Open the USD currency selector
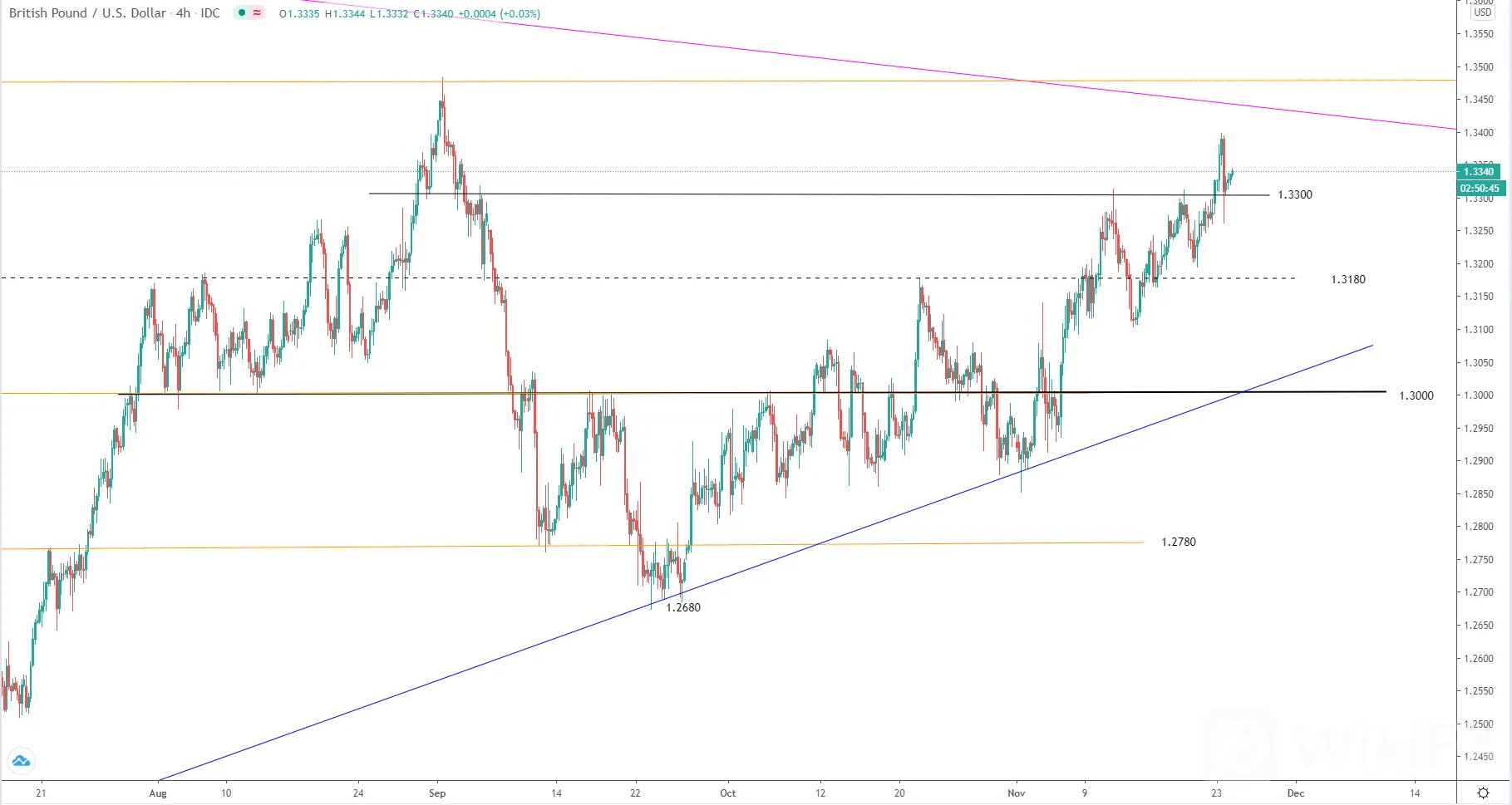 point(1483,12)
